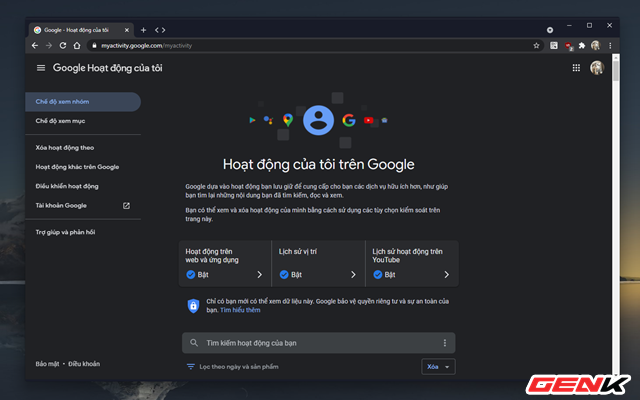Click the address bar URL
The image size is (640, 400).
(x=147, y=46)
